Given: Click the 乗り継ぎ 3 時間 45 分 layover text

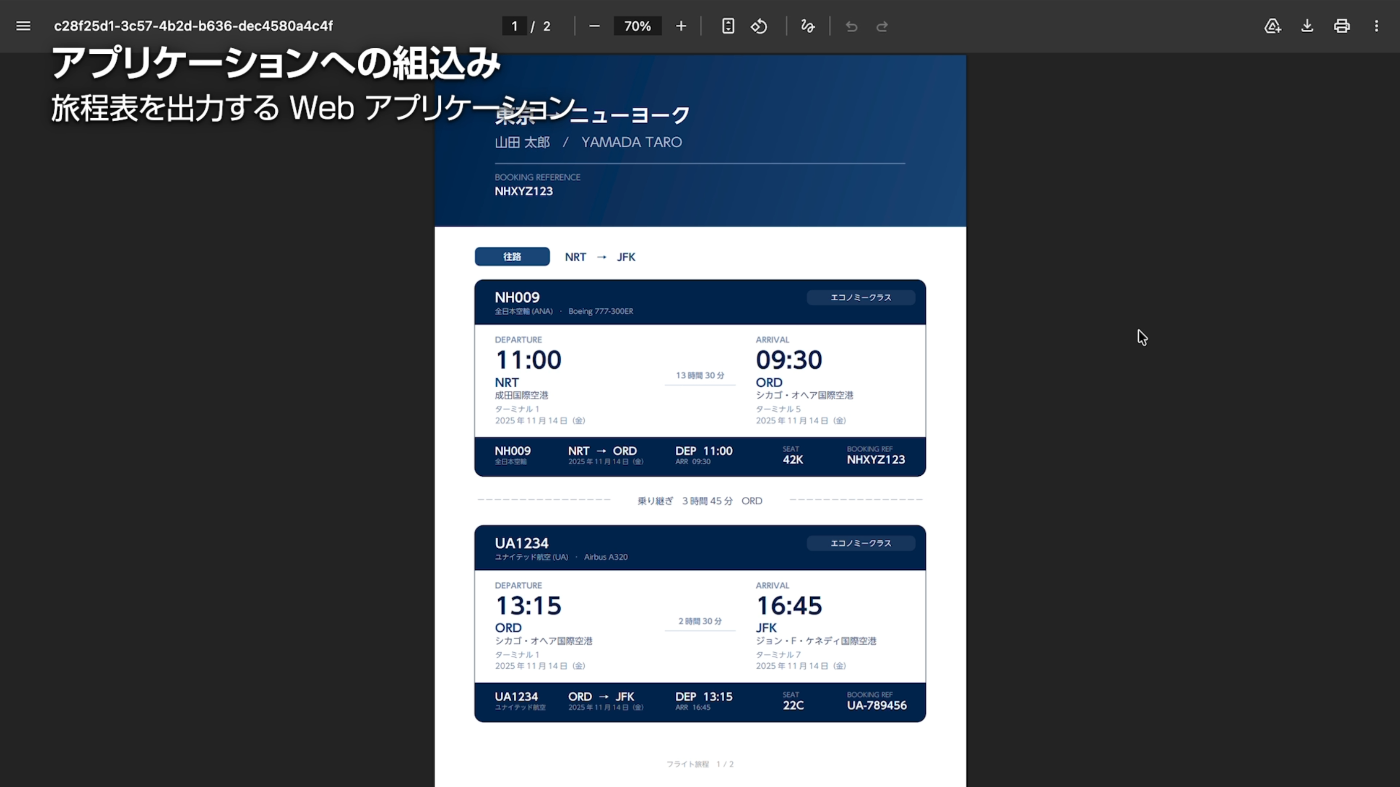Looking at the screenshot, I should tap(700, 501).
